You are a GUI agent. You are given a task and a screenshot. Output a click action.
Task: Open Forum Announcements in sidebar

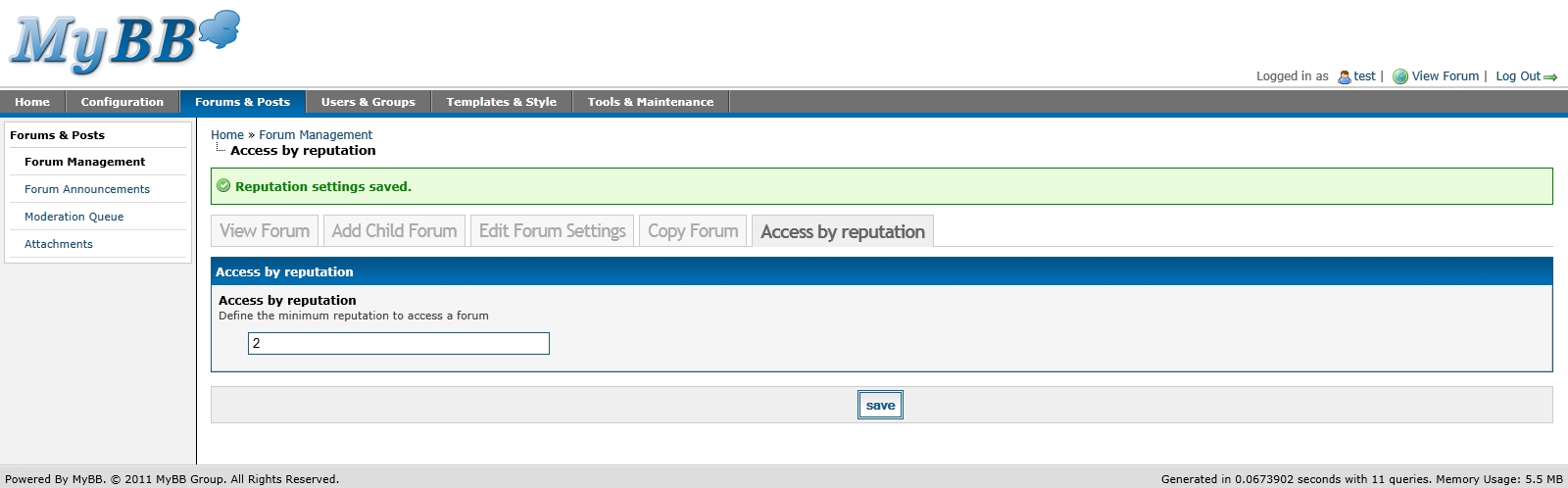click(87, 189)
